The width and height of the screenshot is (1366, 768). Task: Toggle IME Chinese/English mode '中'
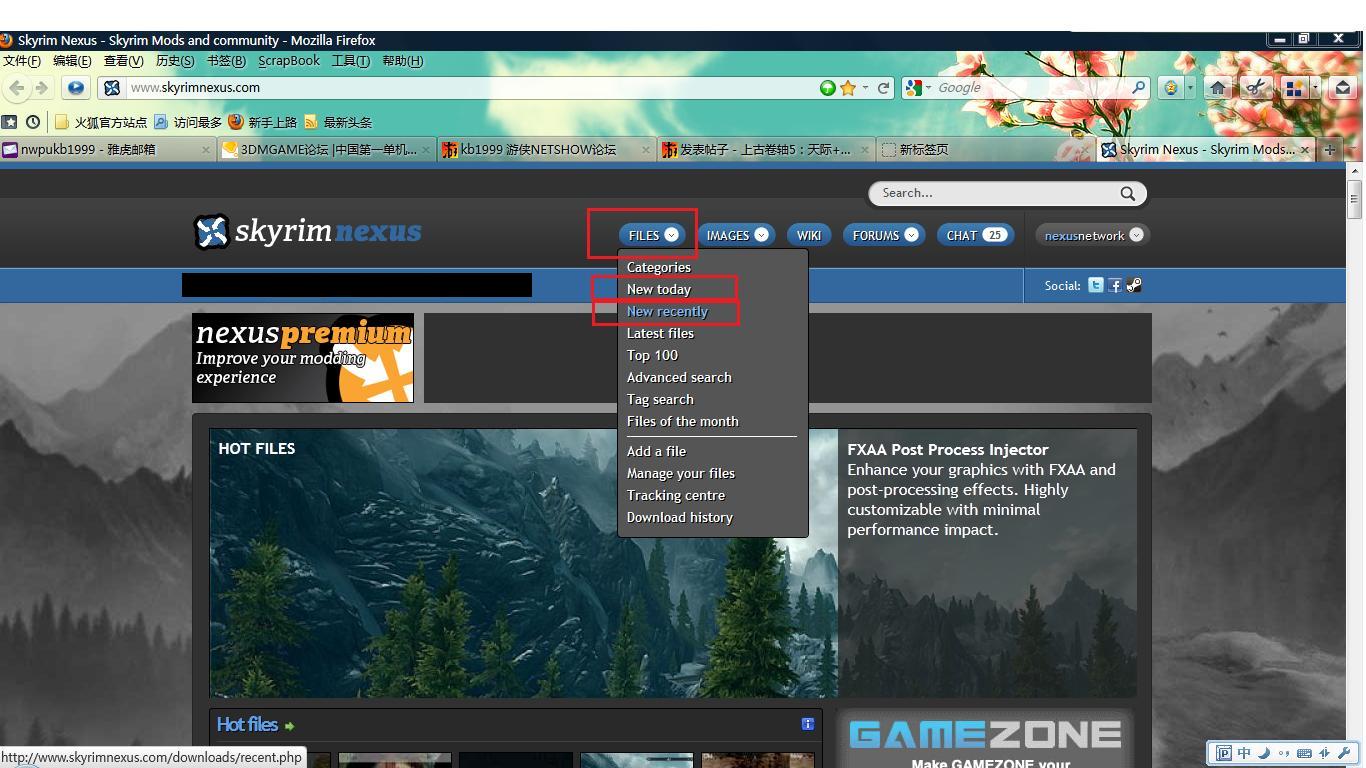(x=1244, y=753)
